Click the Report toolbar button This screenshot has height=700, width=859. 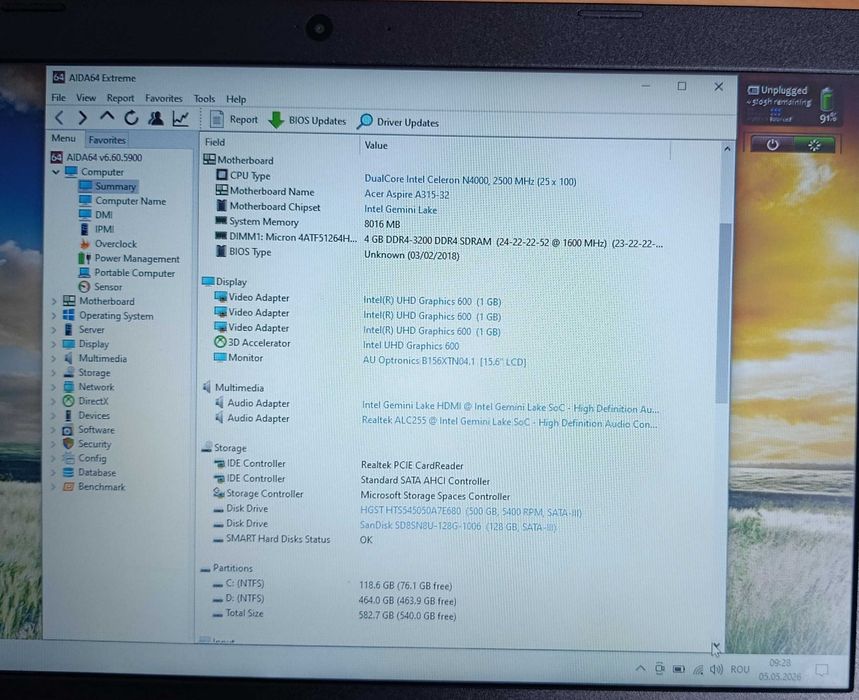click(x=234, y=119)
